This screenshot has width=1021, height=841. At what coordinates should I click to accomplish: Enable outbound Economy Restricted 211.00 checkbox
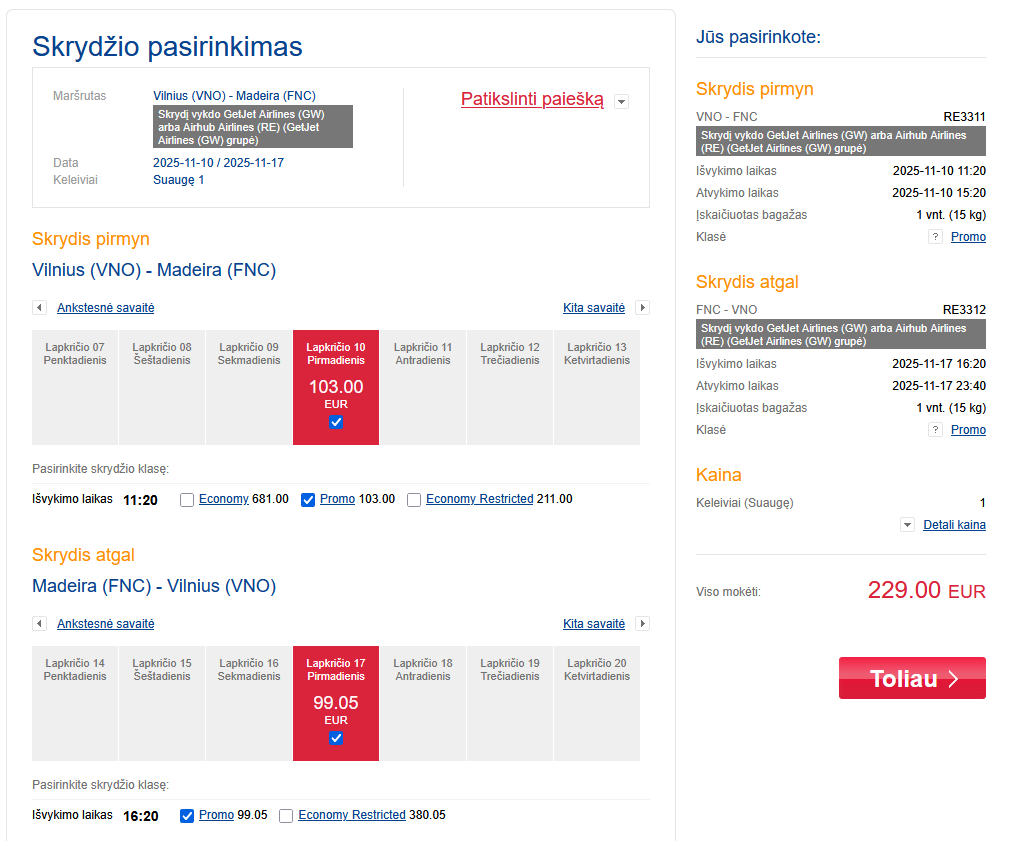pos(414,500)
